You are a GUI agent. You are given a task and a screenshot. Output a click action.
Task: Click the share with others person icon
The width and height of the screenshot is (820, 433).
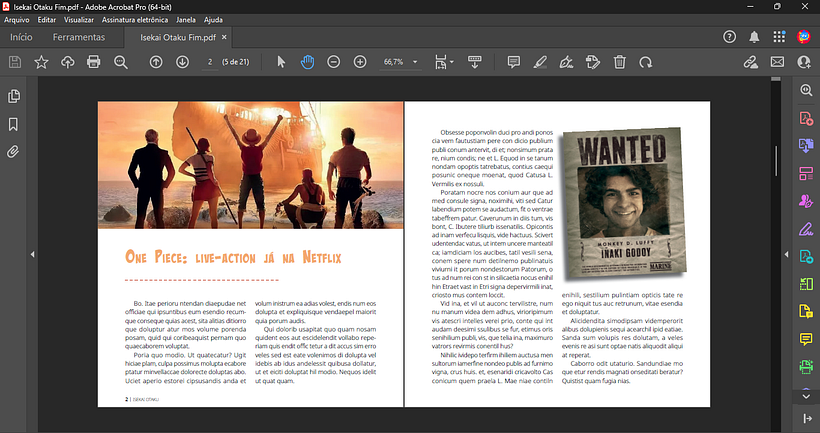[x=804, y=62]
